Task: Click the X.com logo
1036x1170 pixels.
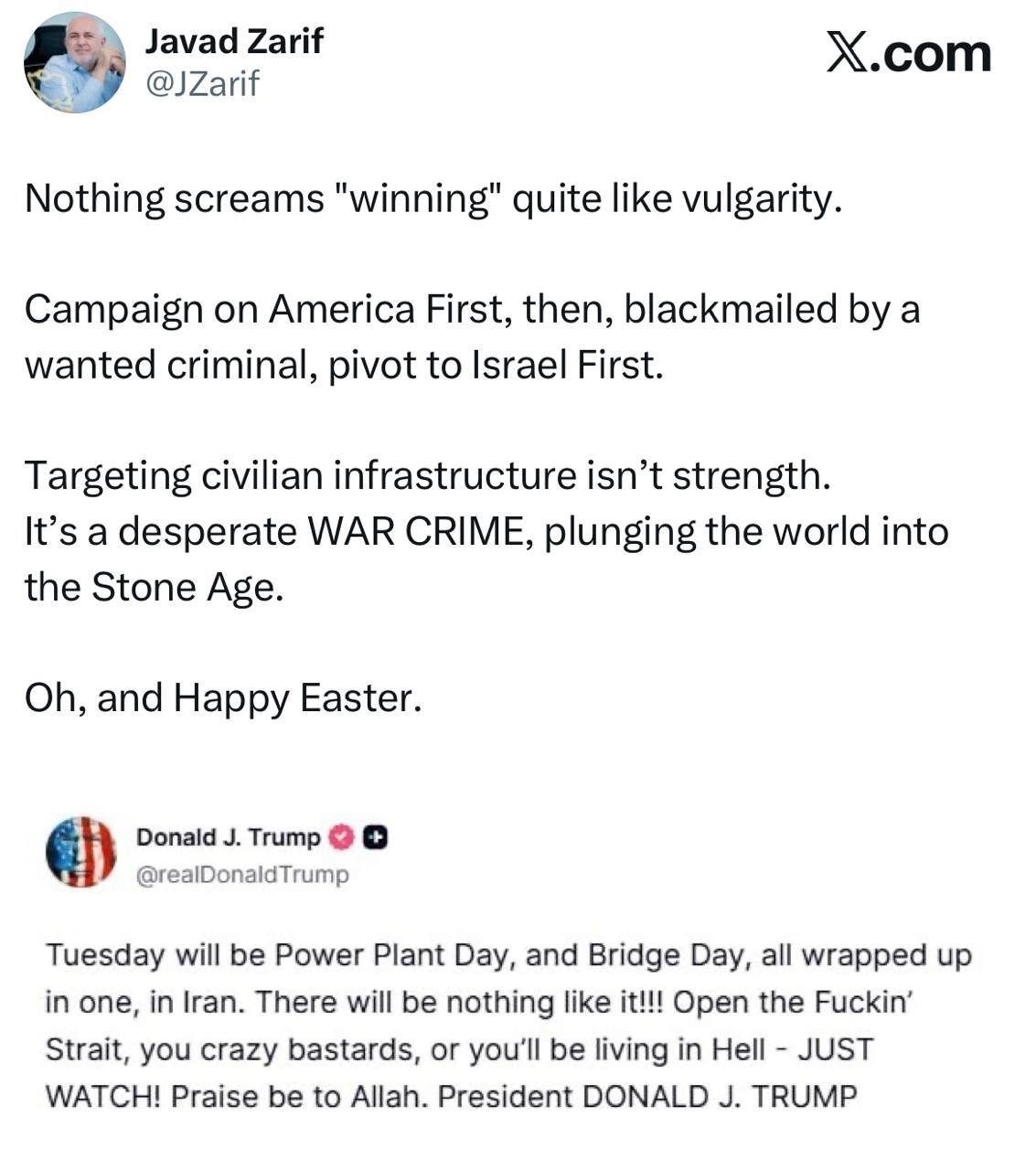Action: tap(908, 54)
